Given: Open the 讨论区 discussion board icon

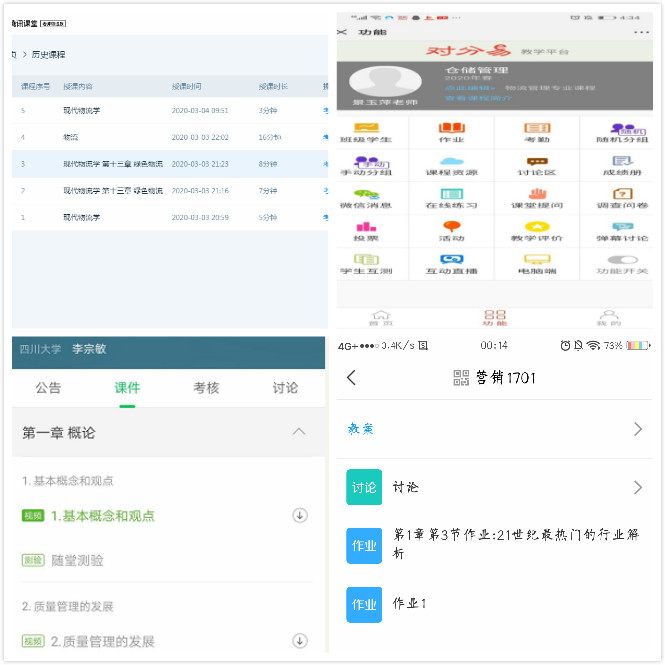Looking at the screenshot, I should point(537,163).
